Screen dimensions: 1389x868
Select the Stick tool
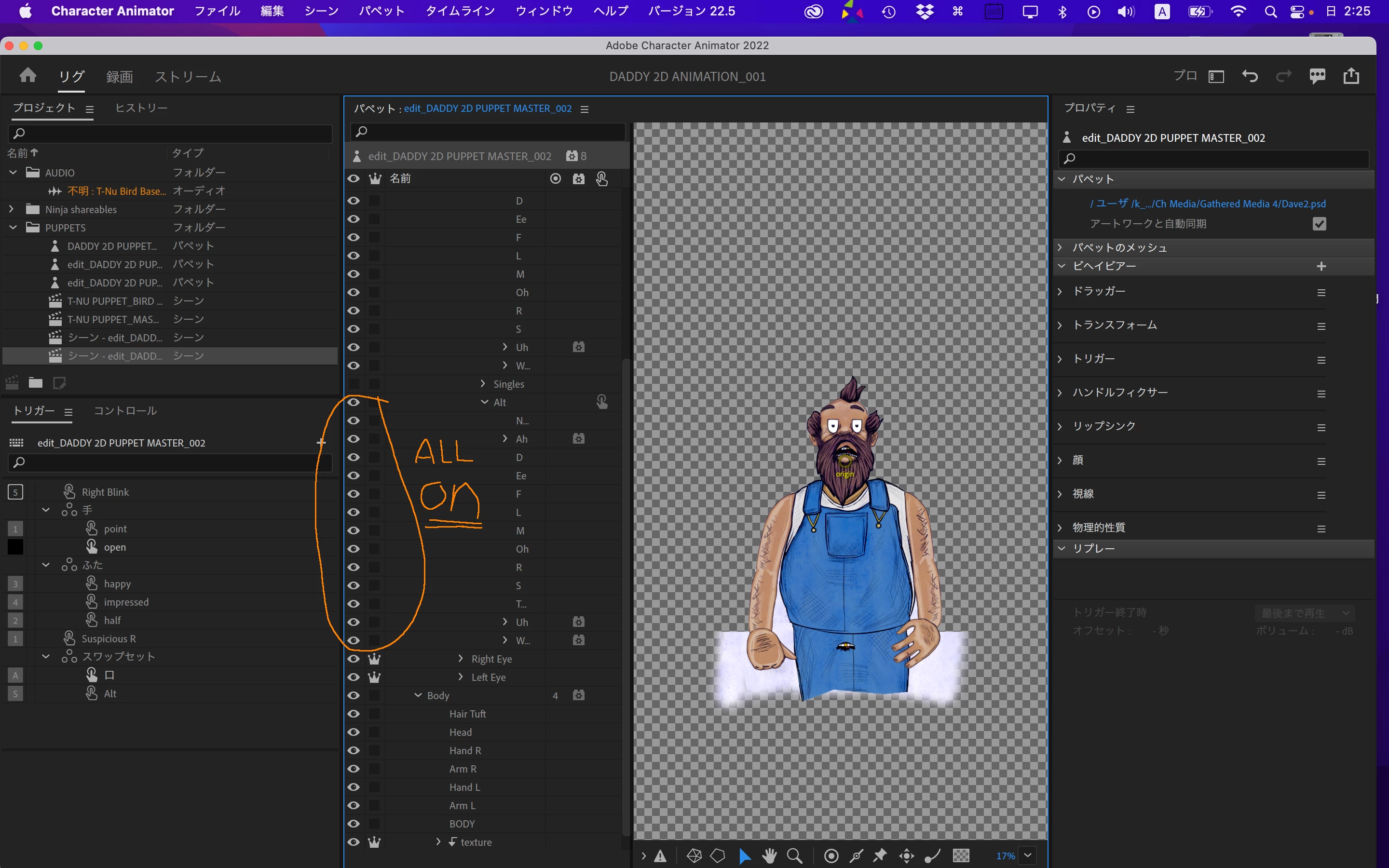coord(932,855)
